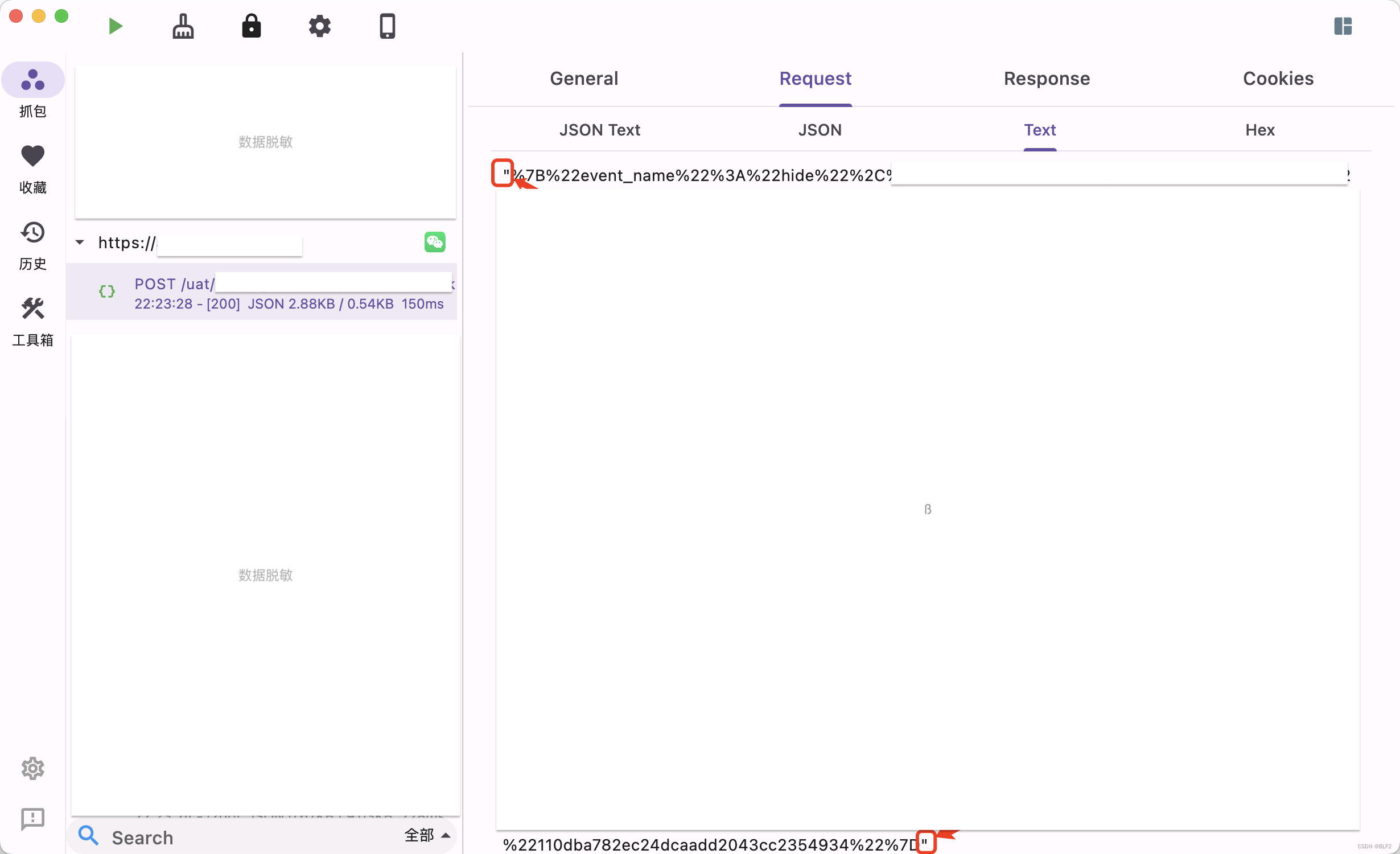Switch to the Request tab
This screenshot has width=1400, height=854.
click(x=815, y=79)
